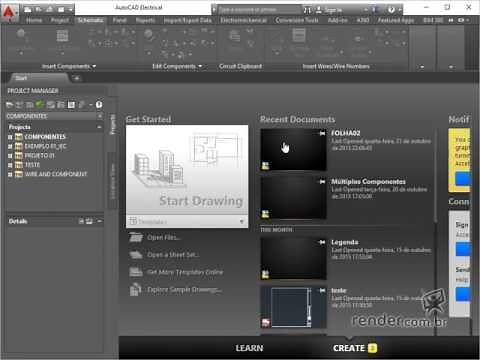Click Get More Templates Online link
Screen dimensions: 480x360
185,272
